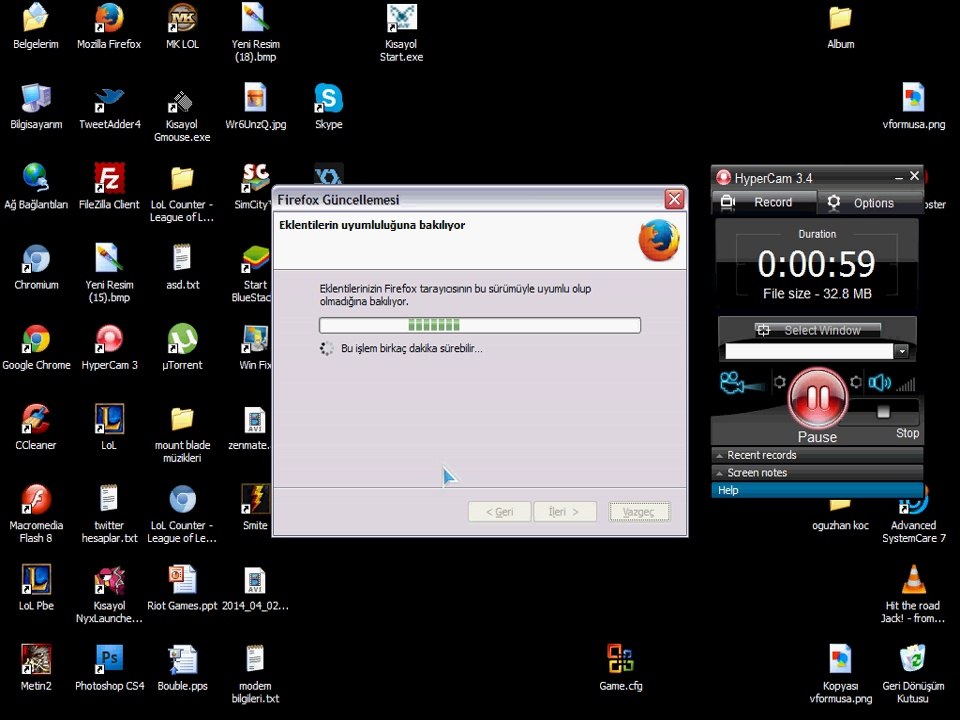Select the Bilgisayarım desktop icon
Viewport: 960px width, 720px height.
(36, 98)
